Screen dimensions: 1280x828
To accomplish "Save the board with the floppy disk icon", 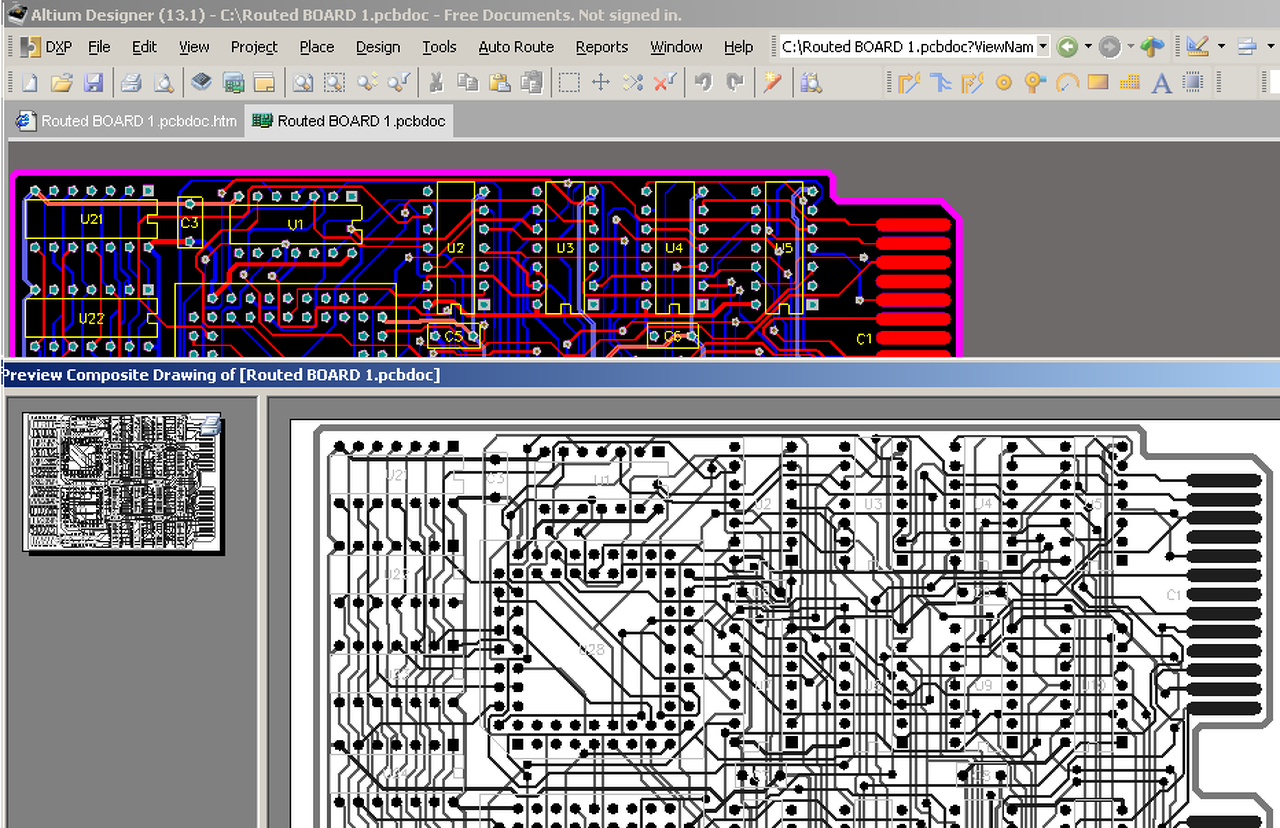I will point(93,82).
